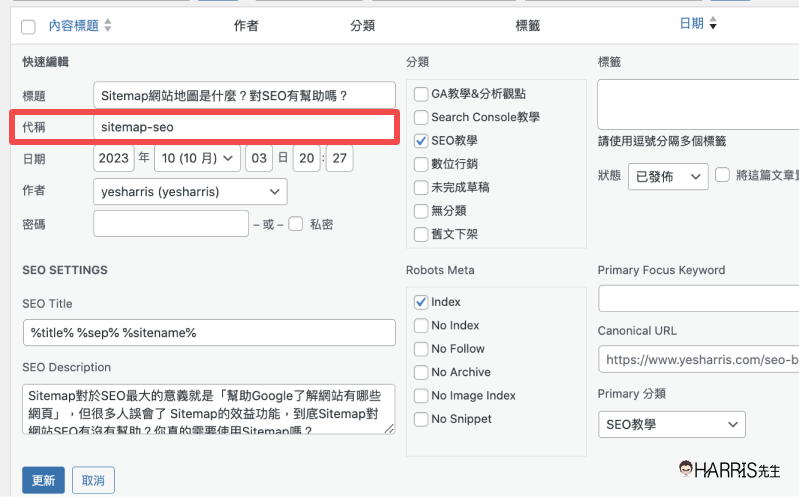Click the hour field 20

pyautogui.click(x=307, y=159)
